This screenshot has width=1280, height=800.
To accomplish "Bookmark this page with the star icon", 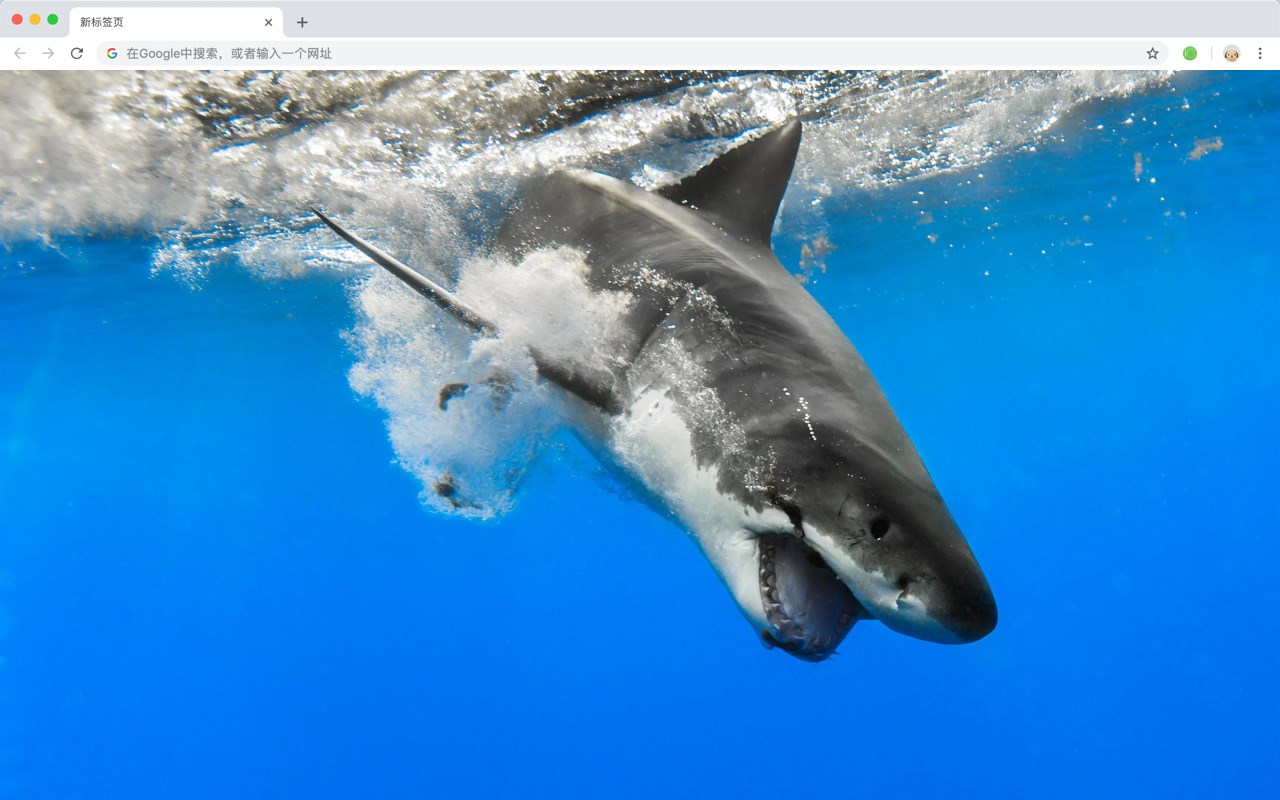I will click(x=1152, y=53).
